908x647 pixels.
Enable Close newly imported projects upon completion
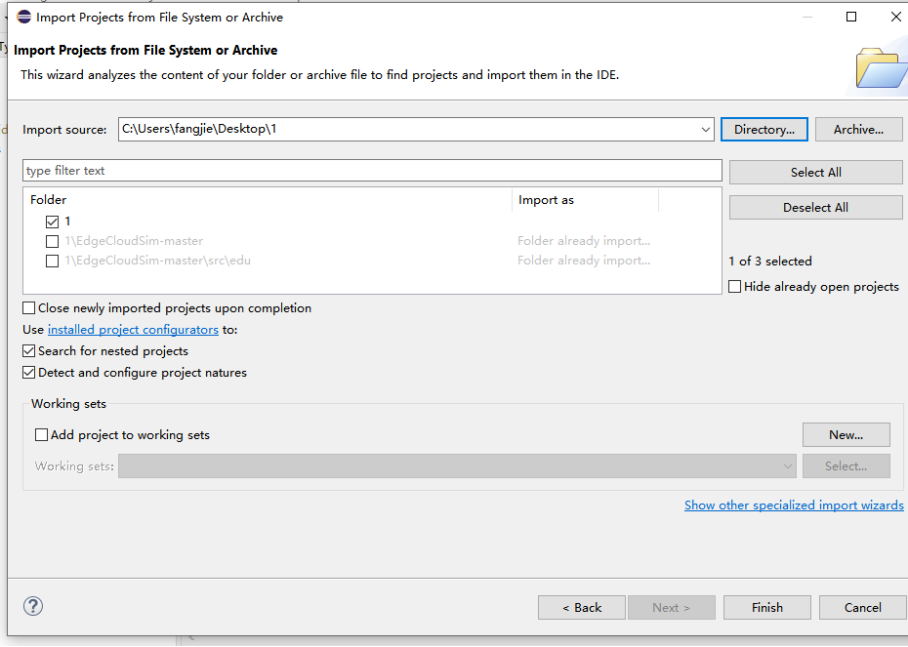click(x=29, y=308)
